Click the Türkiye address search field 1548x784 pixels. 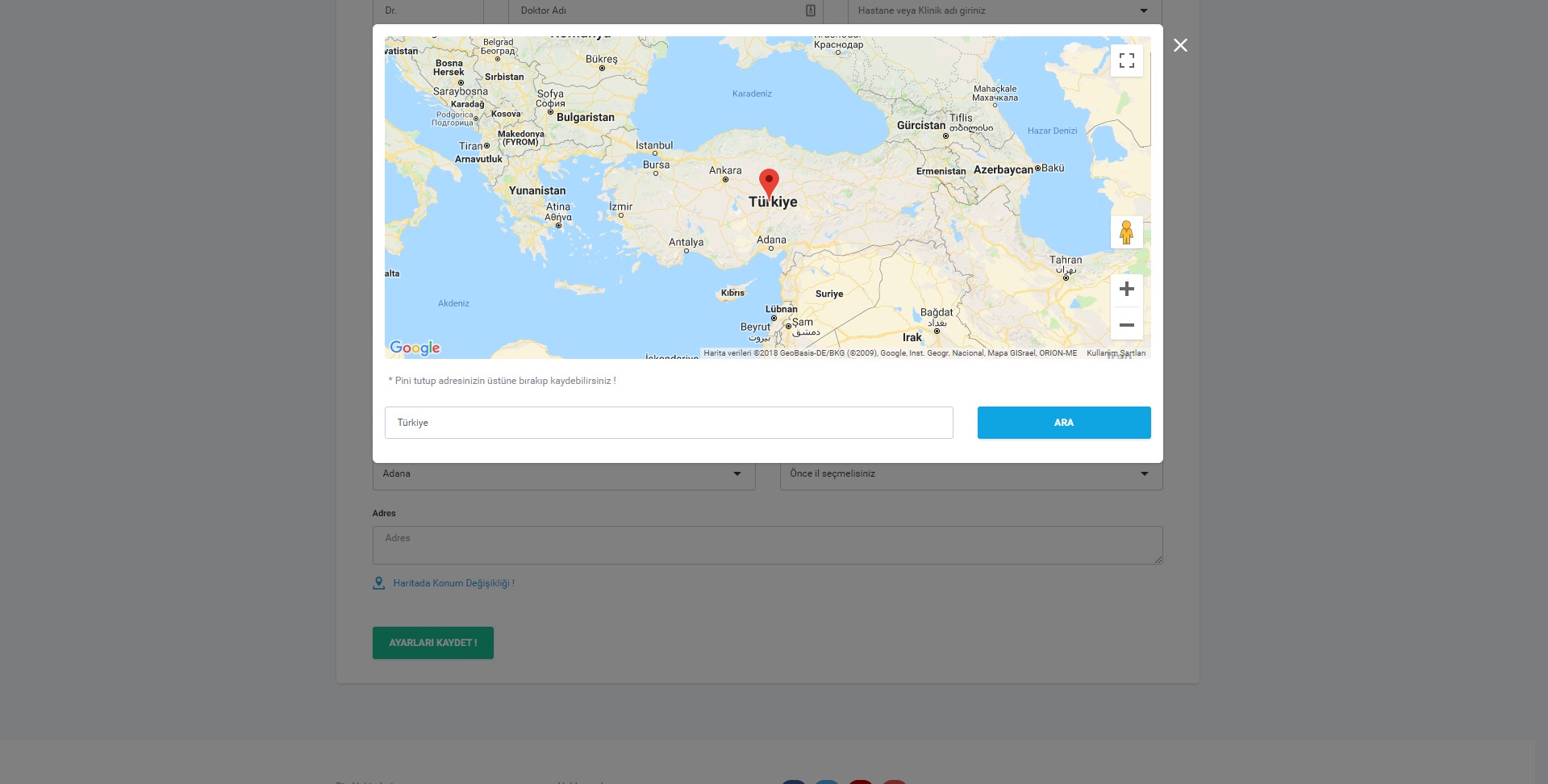[669, 423]
